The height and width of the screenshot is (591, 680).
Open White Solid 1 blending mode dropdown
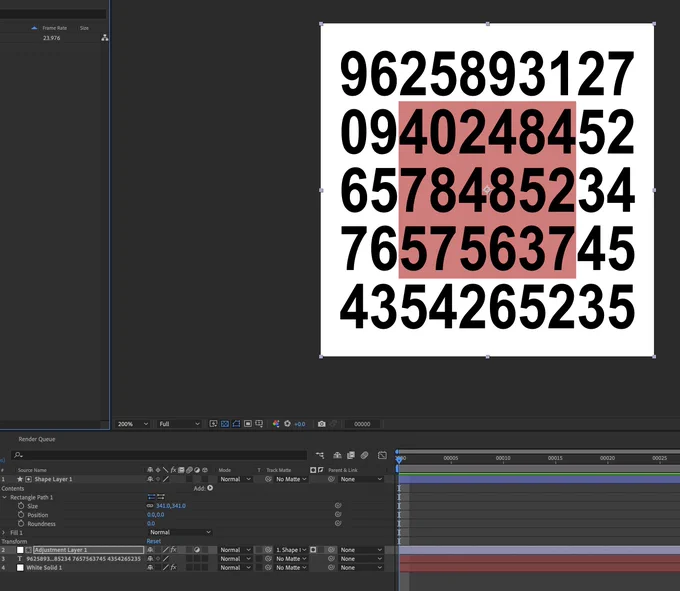point(235,568)
